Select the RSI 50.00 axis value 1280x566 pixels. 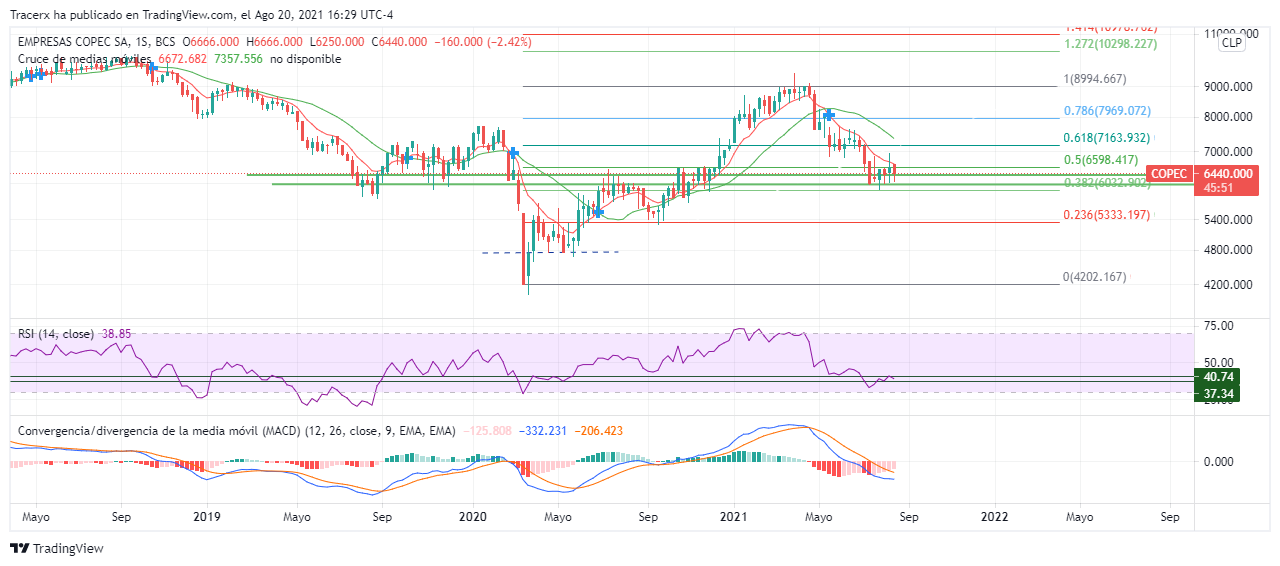[1219, 363]
